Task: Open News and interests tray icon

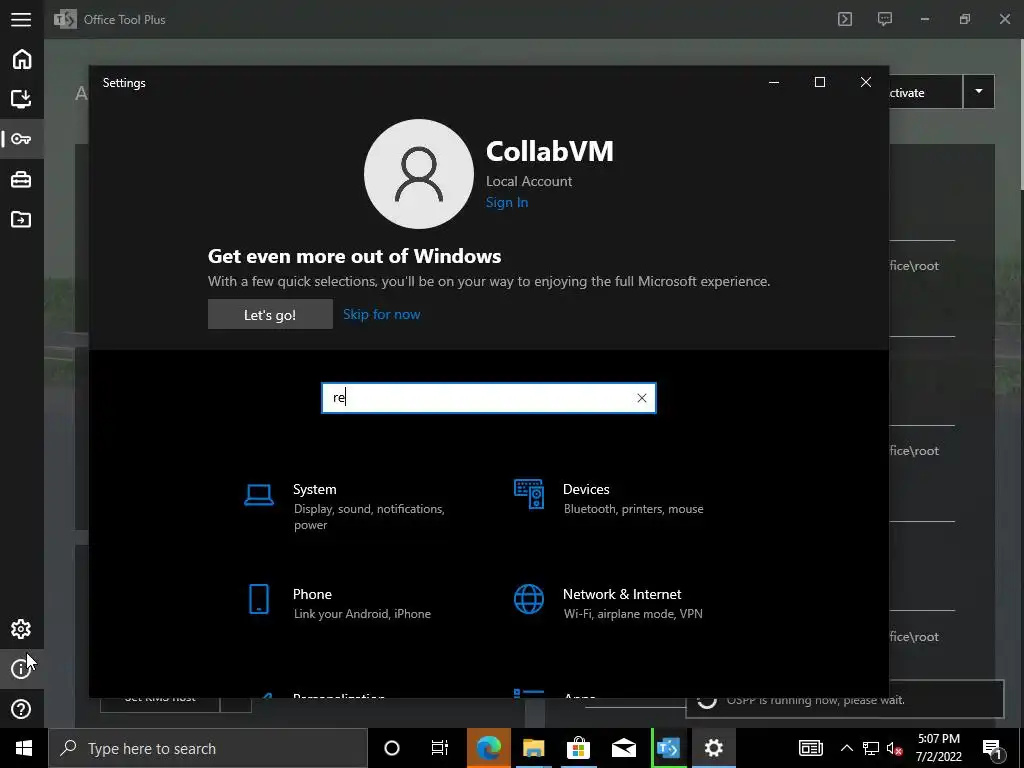Action: coord(810,748)
